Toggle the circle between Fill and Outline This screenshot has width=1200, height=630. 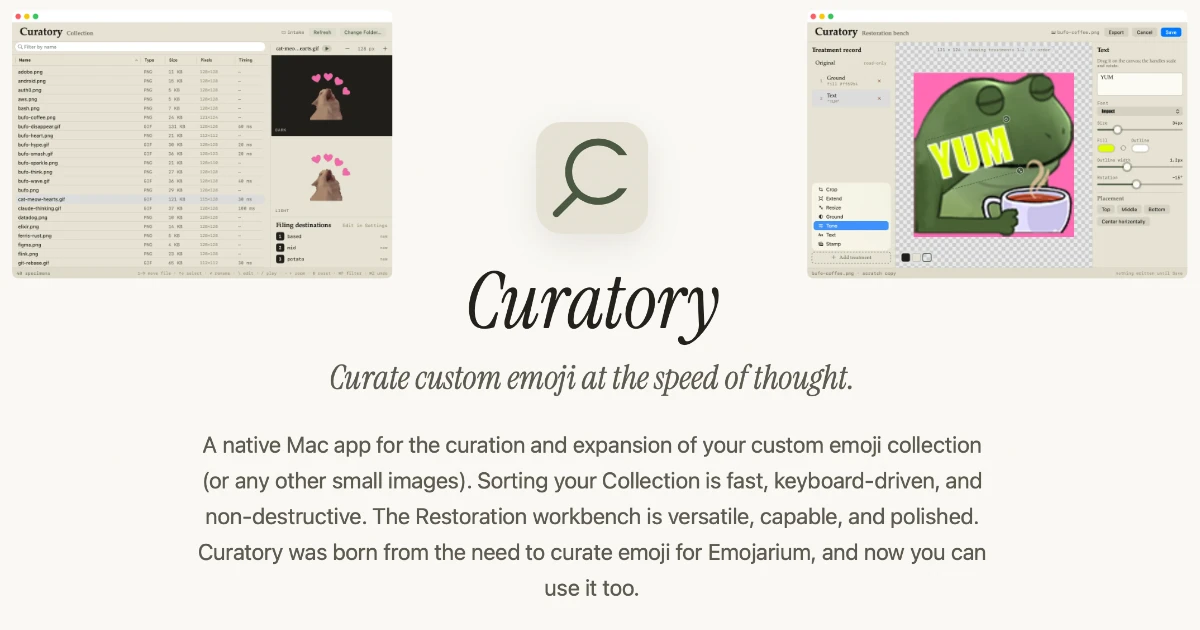click(1123, 148)
